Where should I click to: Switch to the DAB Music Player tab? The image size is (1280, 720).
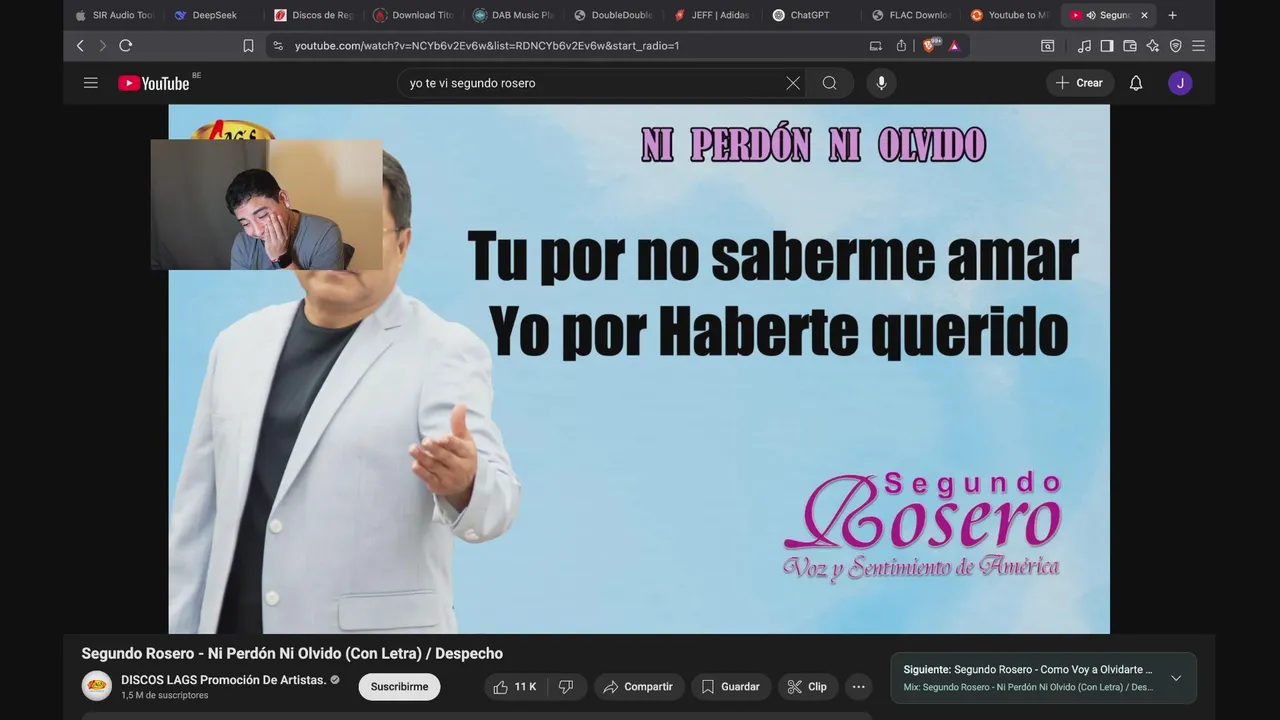coord(514,15)
